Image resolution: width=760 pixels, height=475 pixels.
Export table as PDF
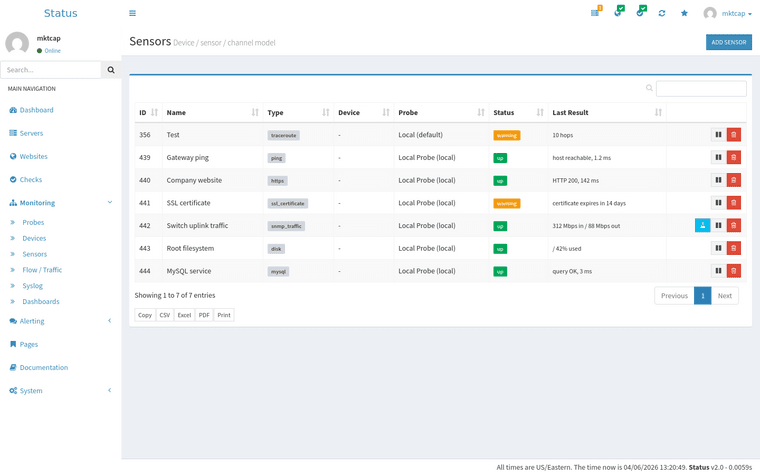tap(204, 315)
